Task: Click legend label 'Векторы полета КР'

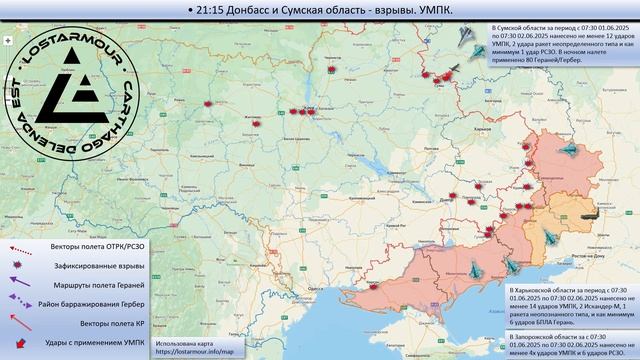Action: pyautogui.click(x=112, y=323)
